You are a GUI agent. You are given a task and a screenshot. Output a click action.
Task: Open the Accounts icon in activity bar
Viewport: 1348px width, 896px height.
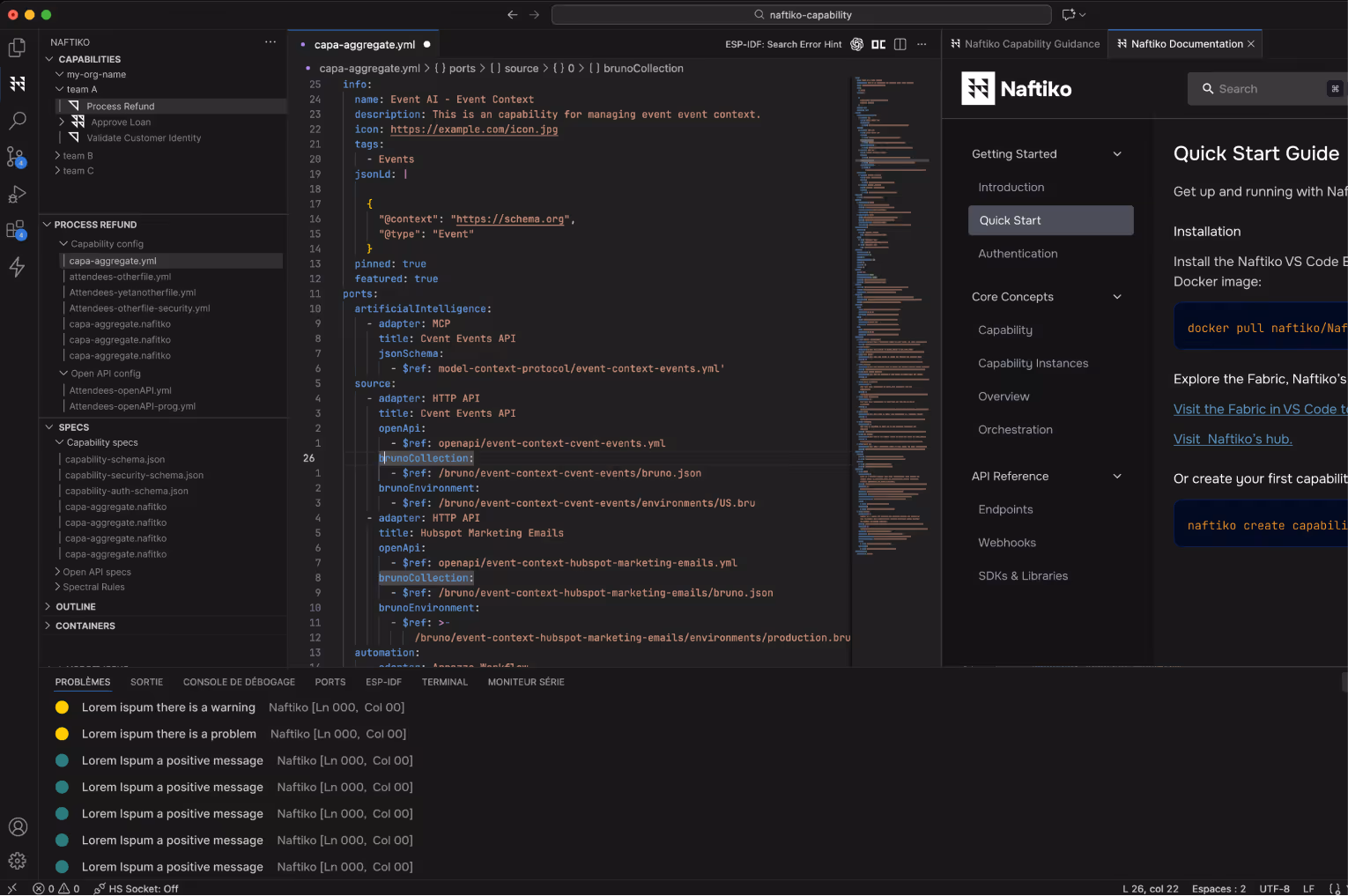[18, 826]
